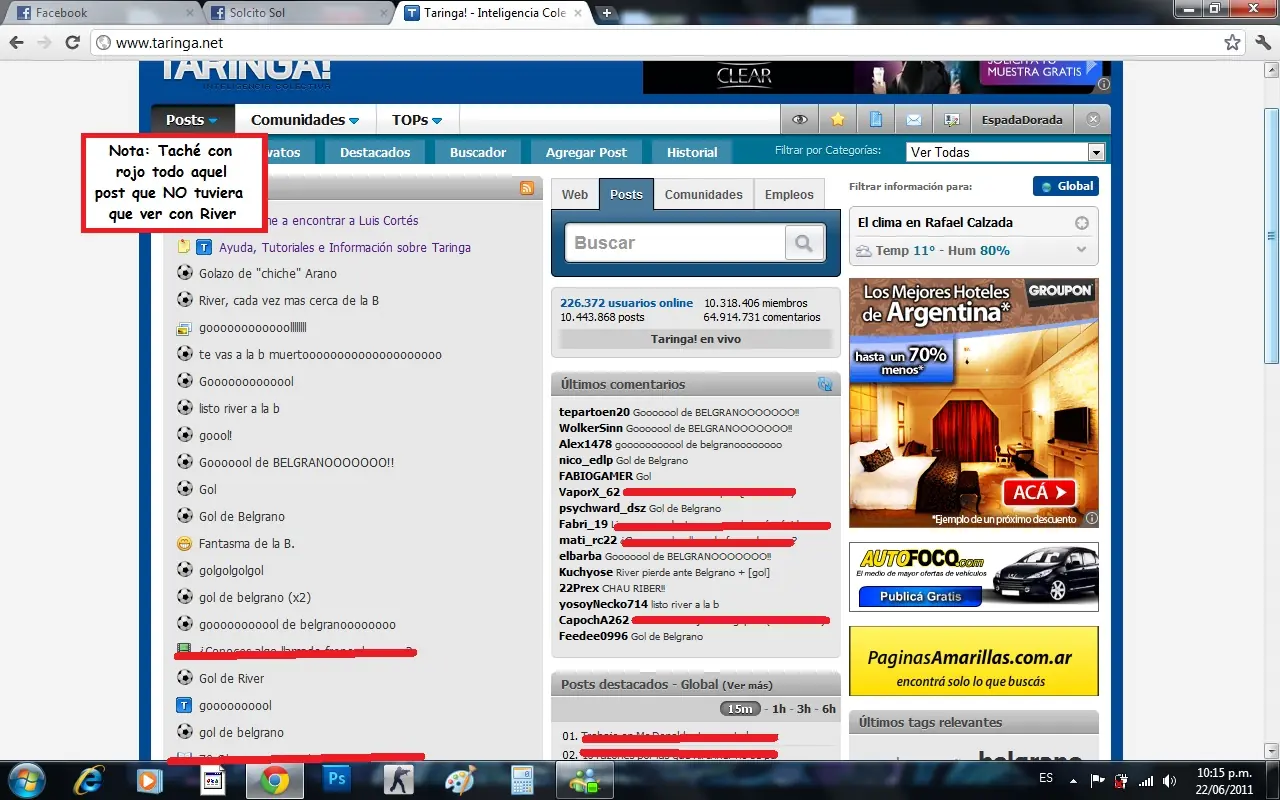Bookmark this page with the star

pyautogui.click(x=1233, y=43)
